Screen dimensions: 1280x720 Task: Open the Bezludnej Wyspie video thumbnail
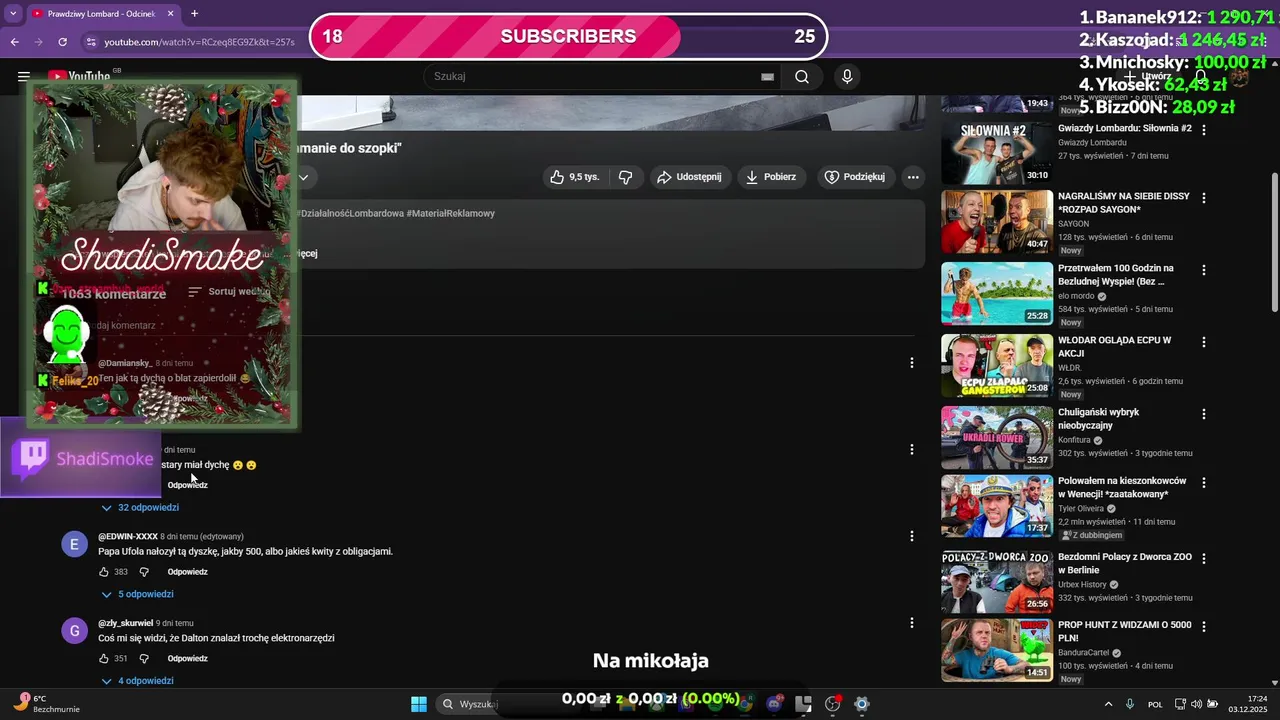tap(997, 293)
